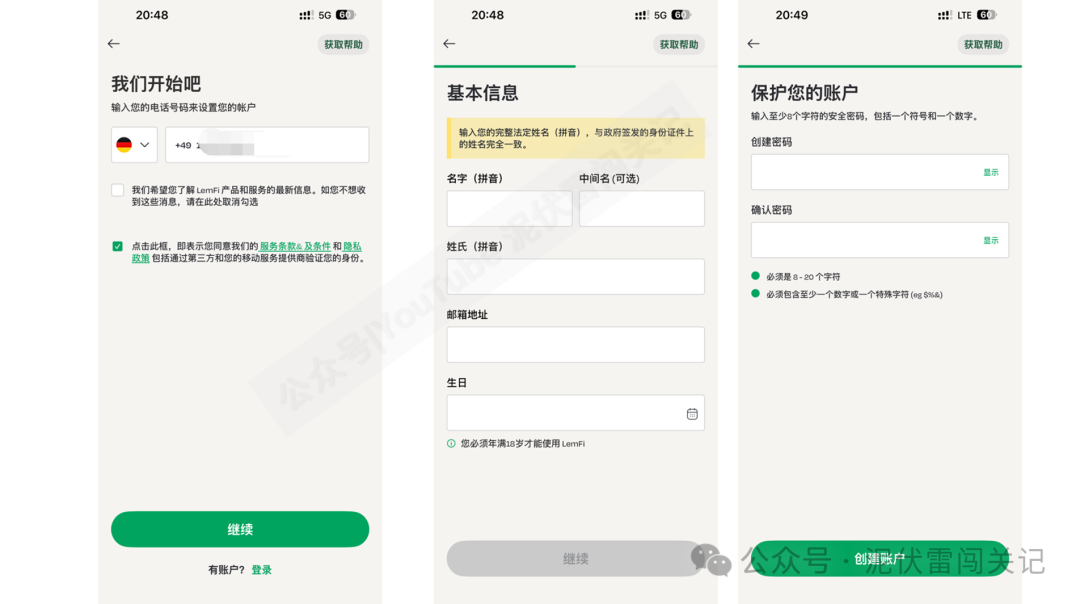1080x604 pixels.
Task: Check the marketing messages opt-in checkbox
Action: click(x=117, y=189)
